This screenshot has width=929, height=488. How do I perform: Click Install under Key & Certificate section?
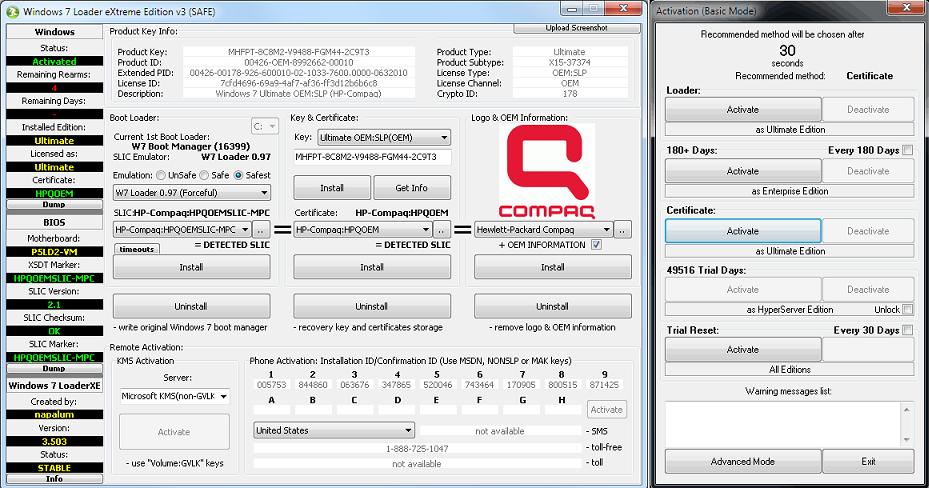372,267
